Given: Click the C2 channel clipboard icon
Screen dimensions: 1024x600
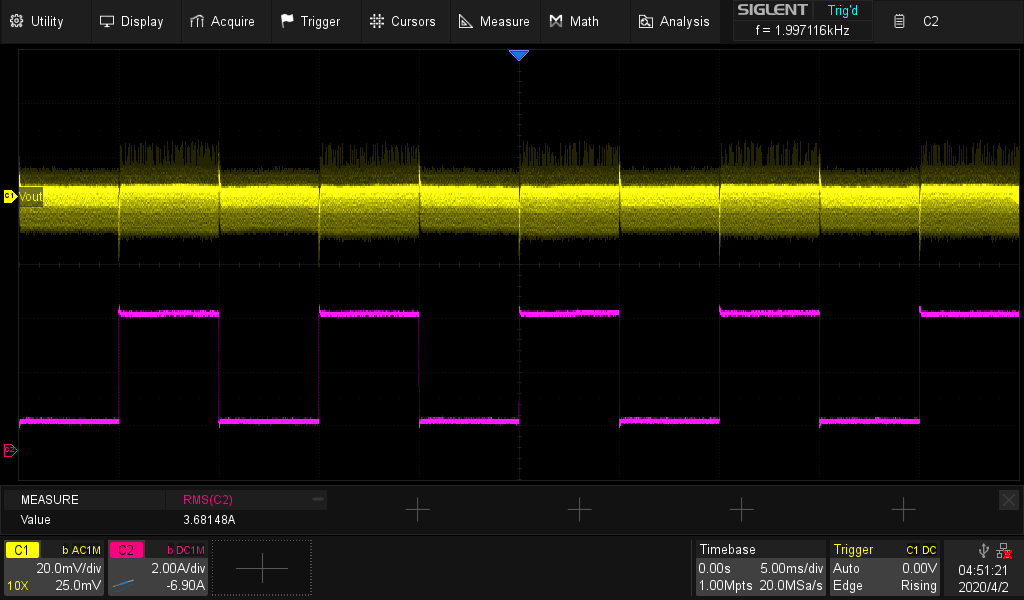Looking at the screenshot, I should [x=900, y=21].
